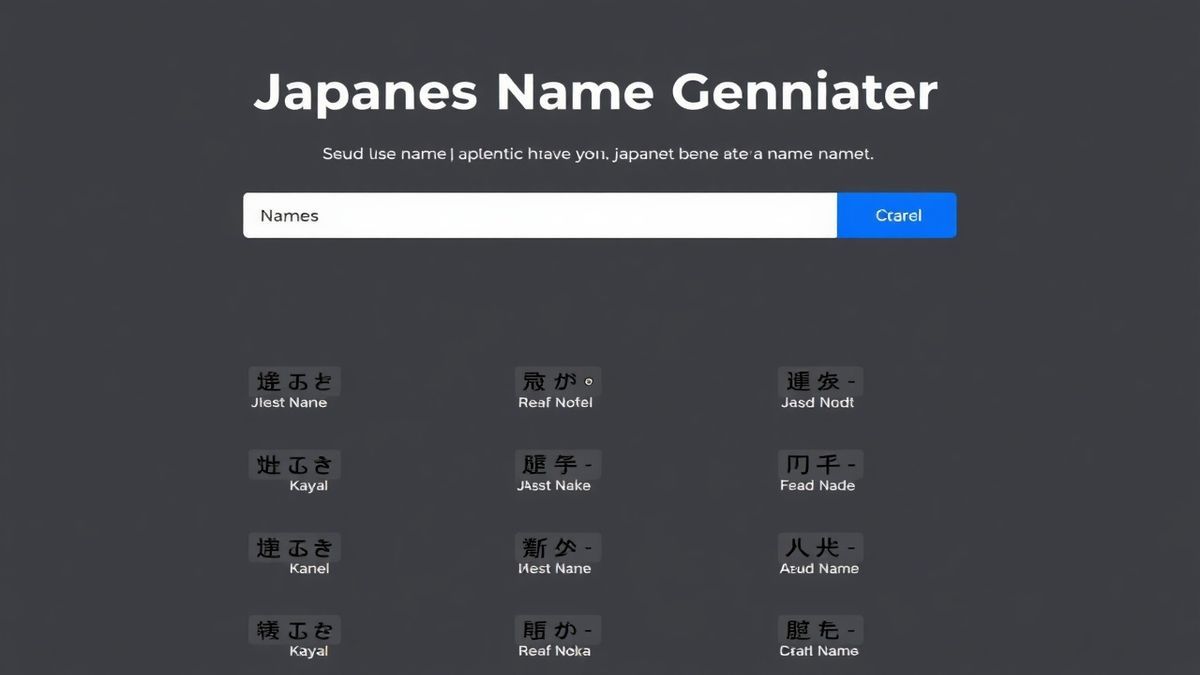Select the Aeud Name label

click(819, 568)
